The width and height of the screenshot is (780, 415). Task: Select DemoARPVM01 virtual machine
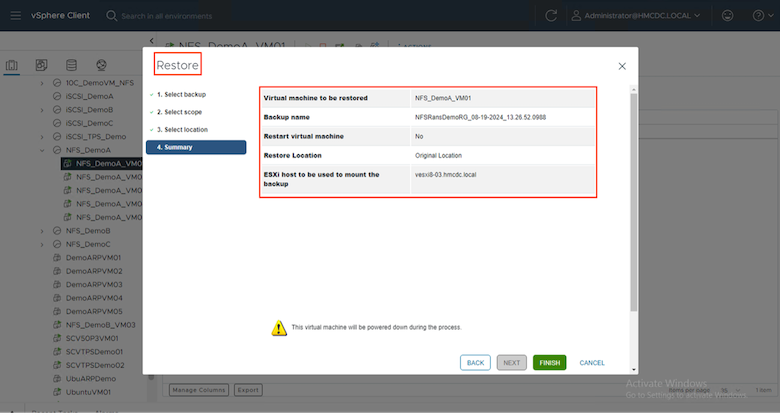94,258
